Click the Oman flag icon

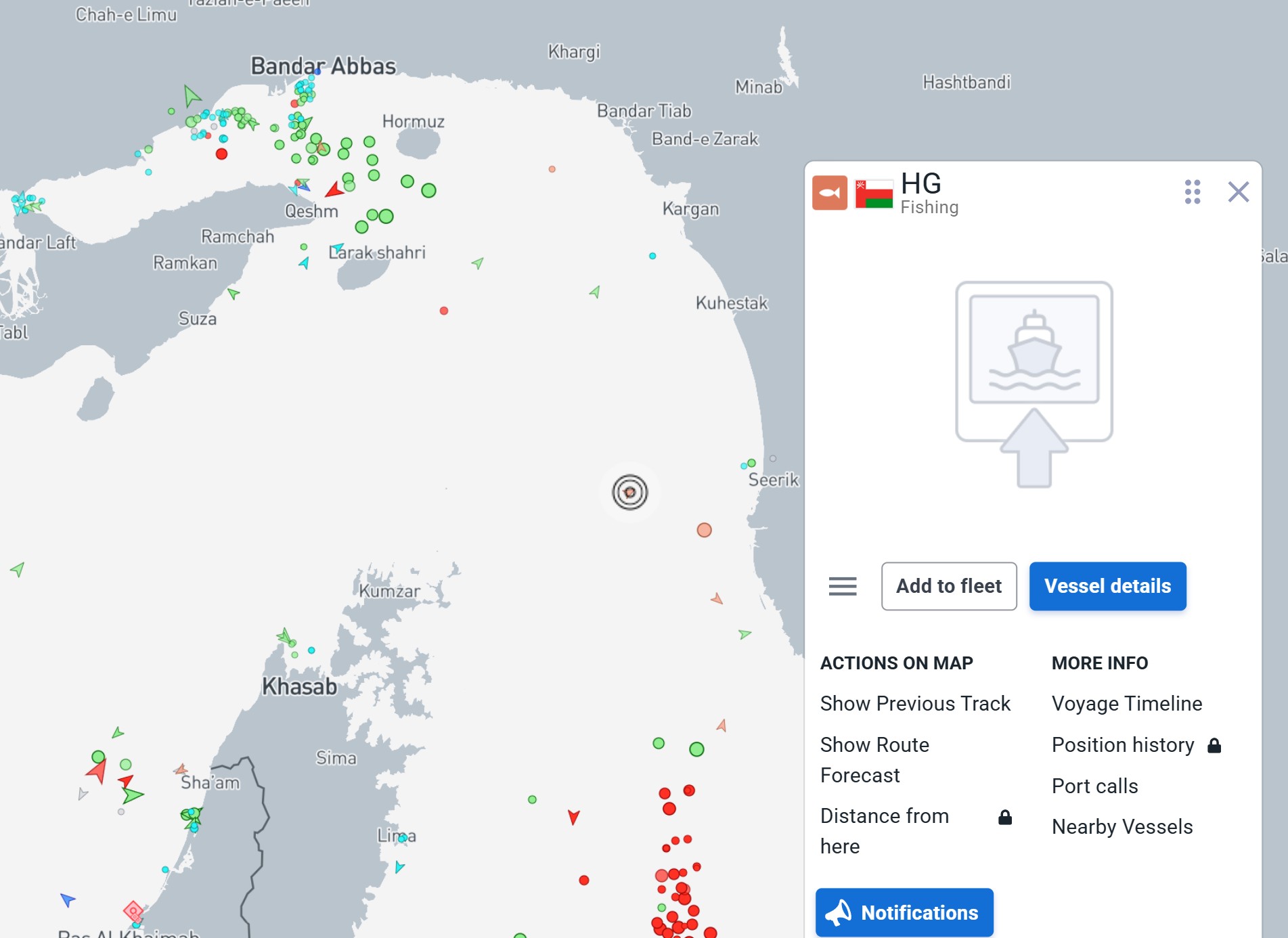tap(874, 194)
